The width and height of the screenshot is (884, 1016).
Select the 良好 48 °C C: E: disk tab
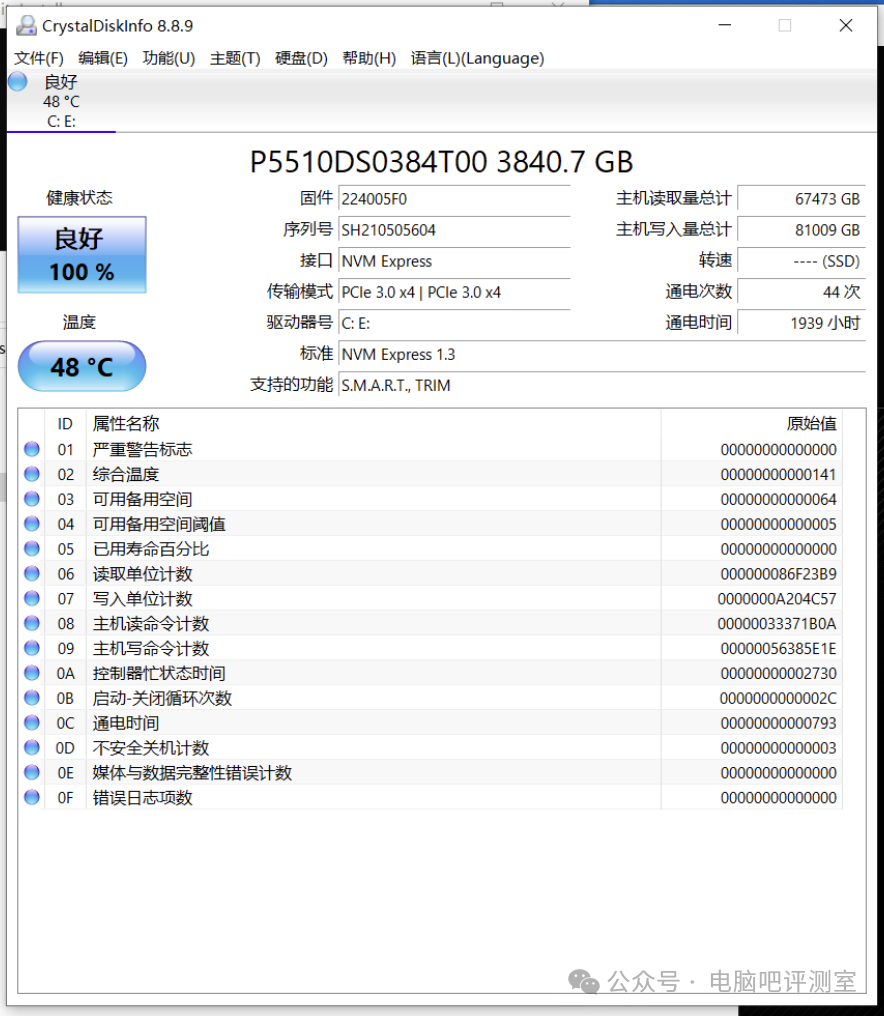click(x=62, y=101)
